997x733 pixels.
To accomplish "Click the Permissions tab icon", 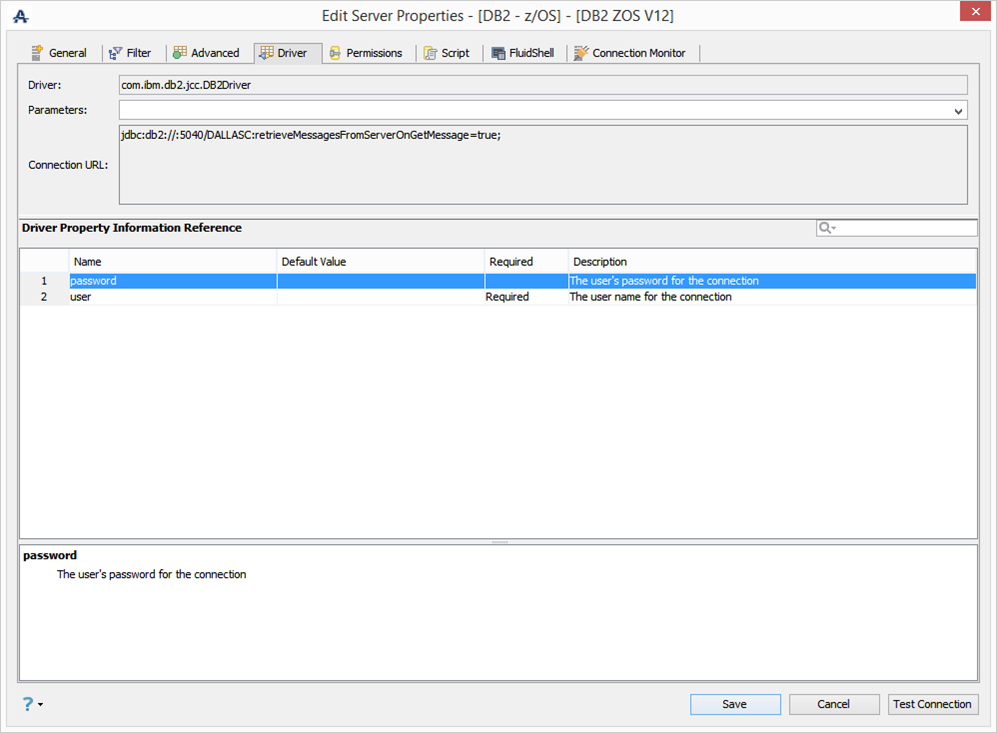I will [x=335, y=53].
